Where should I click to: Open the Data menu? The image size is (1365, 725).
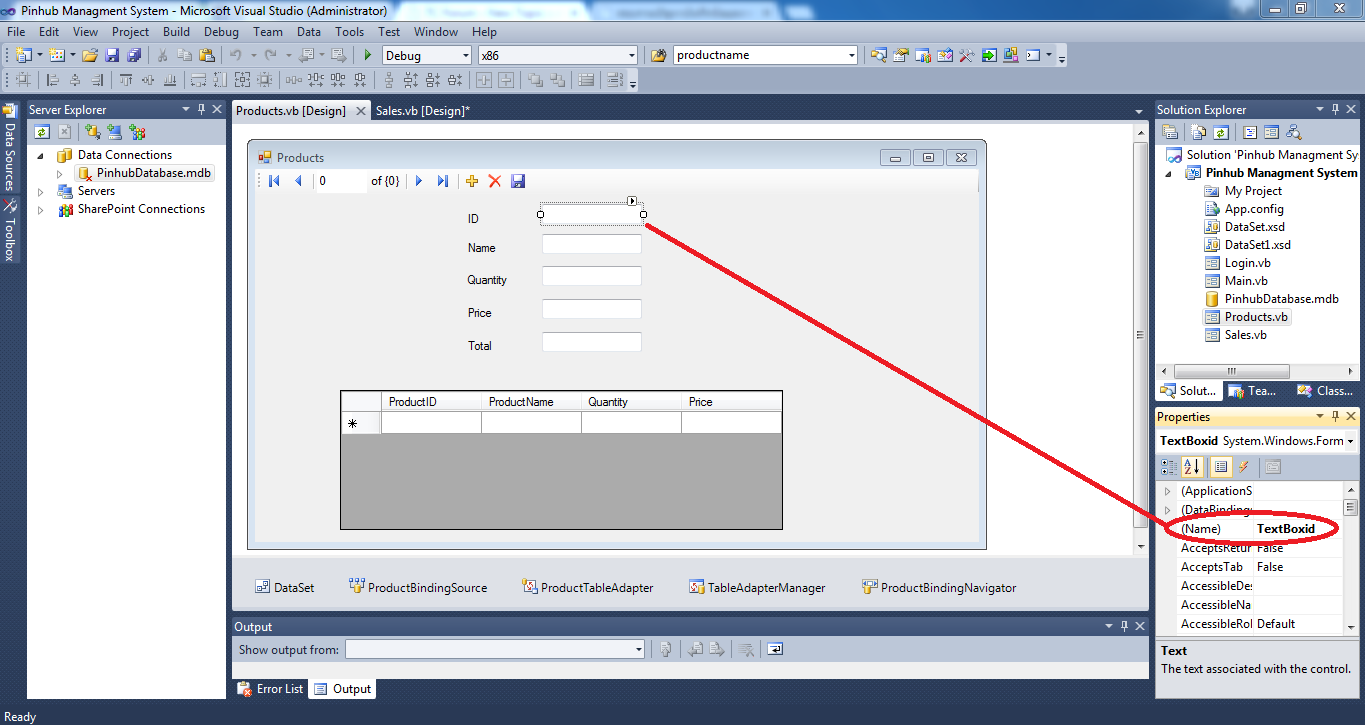coord(309,32)
